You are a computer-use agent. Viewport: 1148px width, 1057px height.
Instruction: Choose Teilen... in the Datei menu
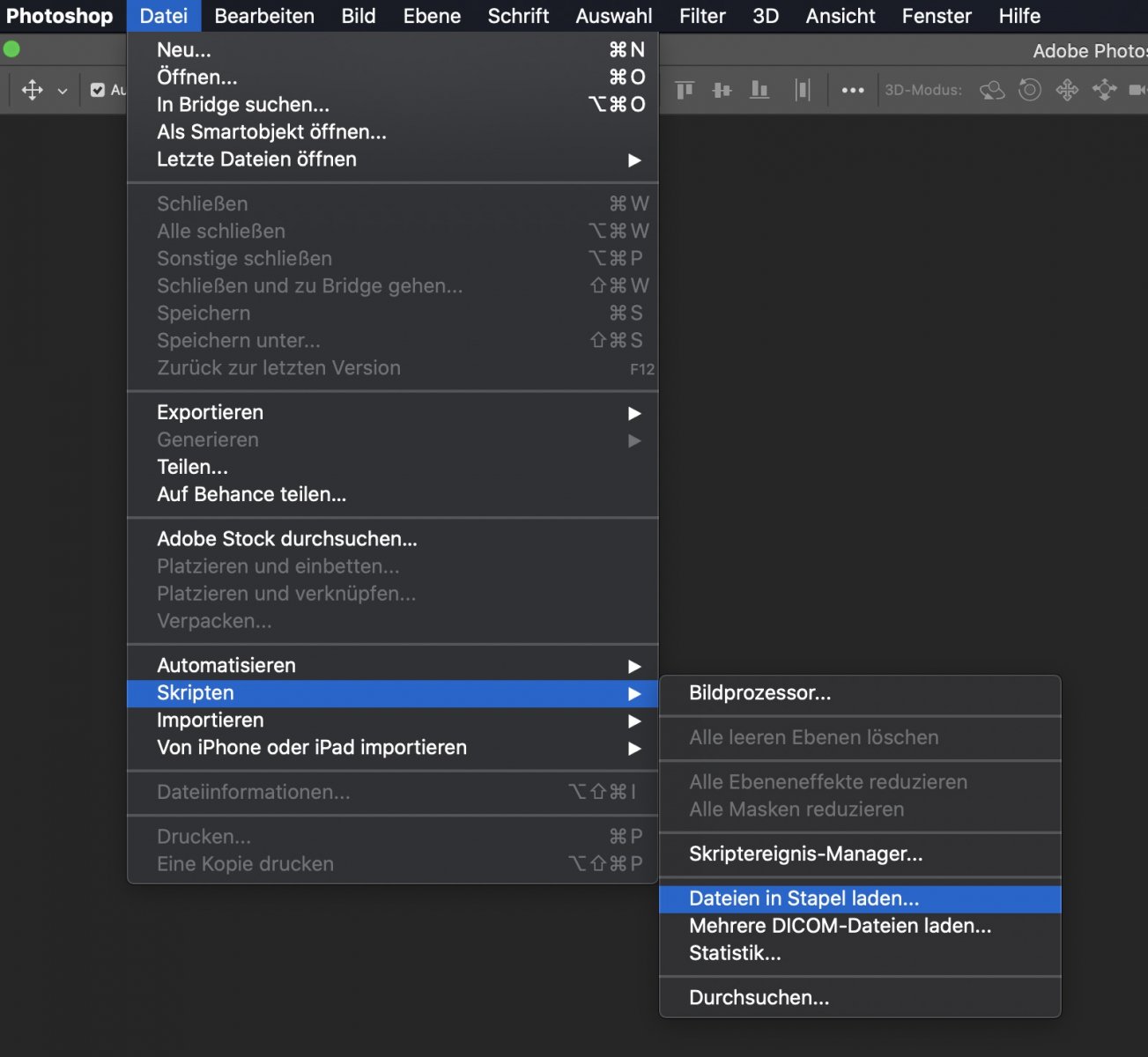click(x=393, y=467)
